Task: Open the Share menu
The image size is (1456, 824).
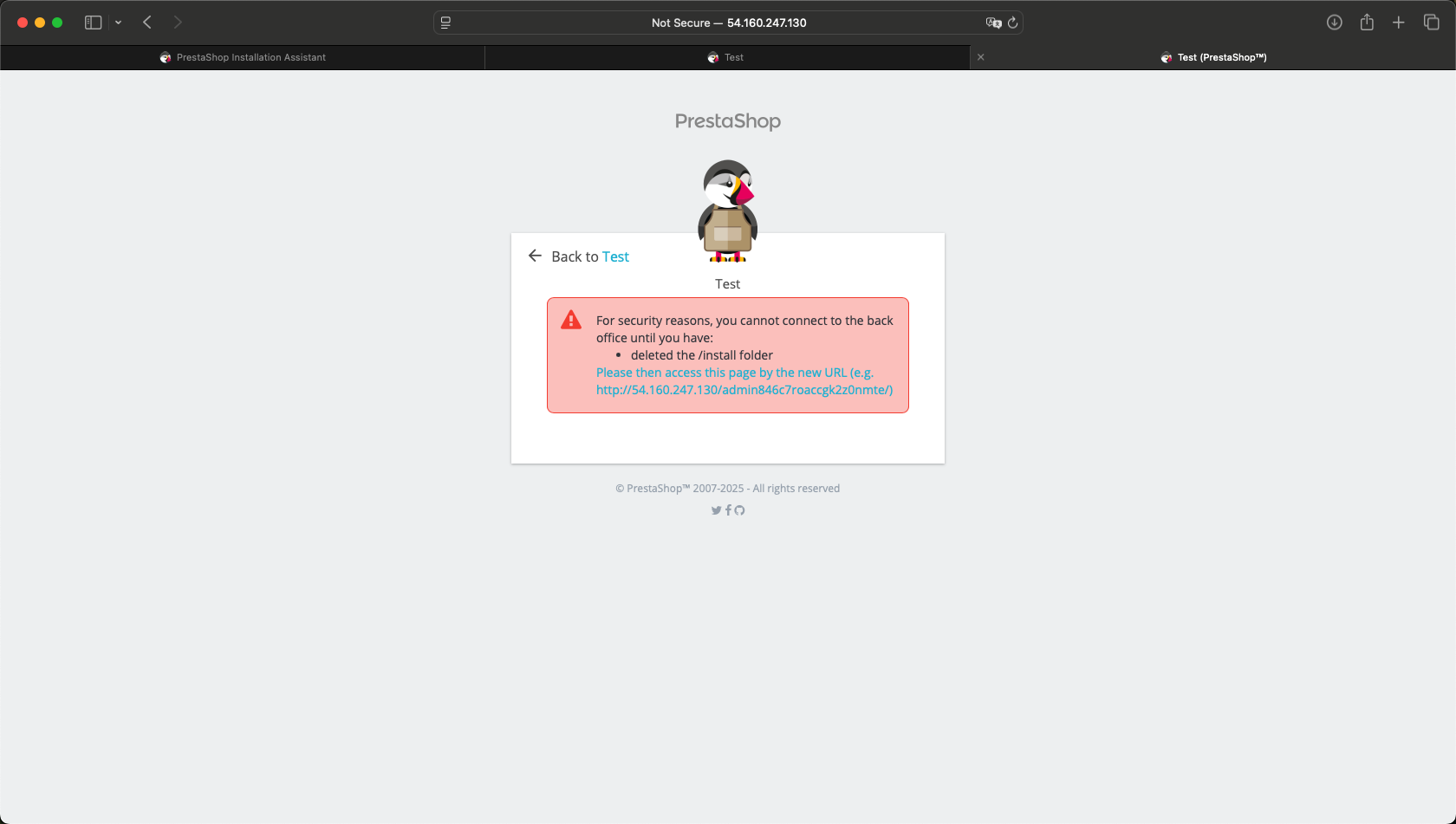Action: [x=1367, y=23]
